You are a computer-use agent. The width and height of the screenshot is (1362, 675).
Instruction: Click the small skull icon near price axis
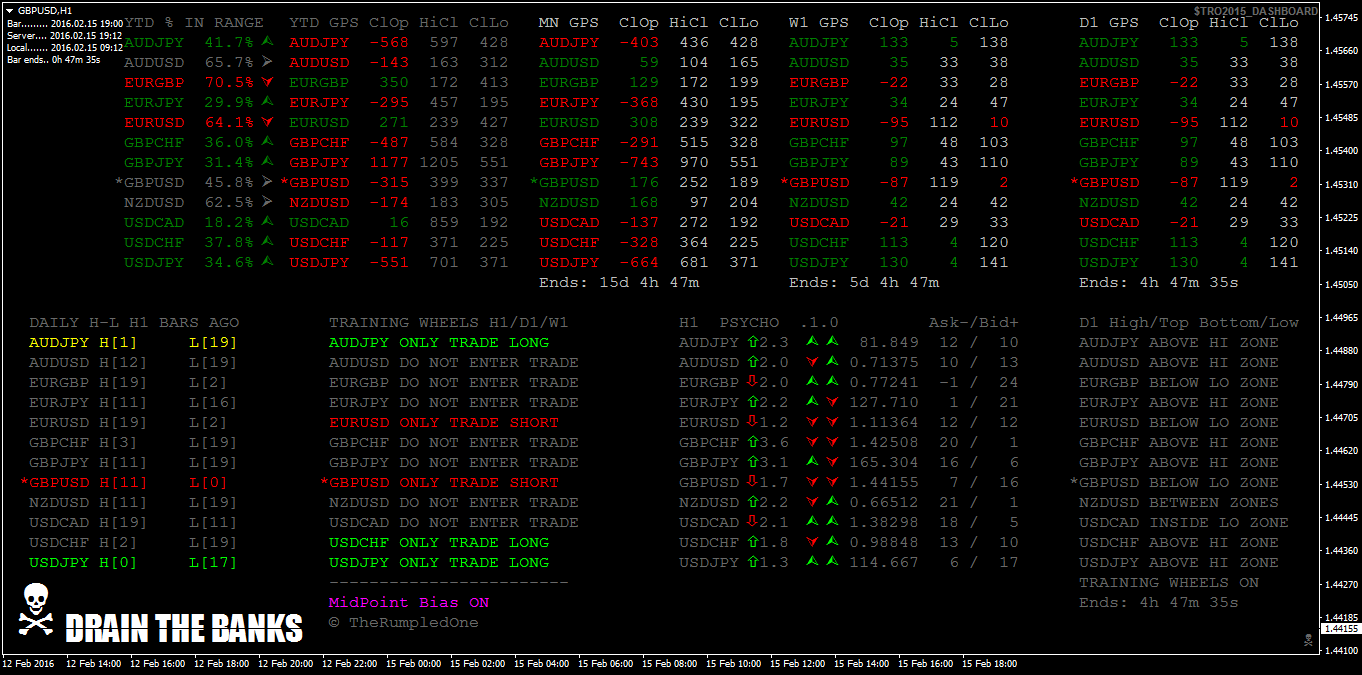point(1307,639)
